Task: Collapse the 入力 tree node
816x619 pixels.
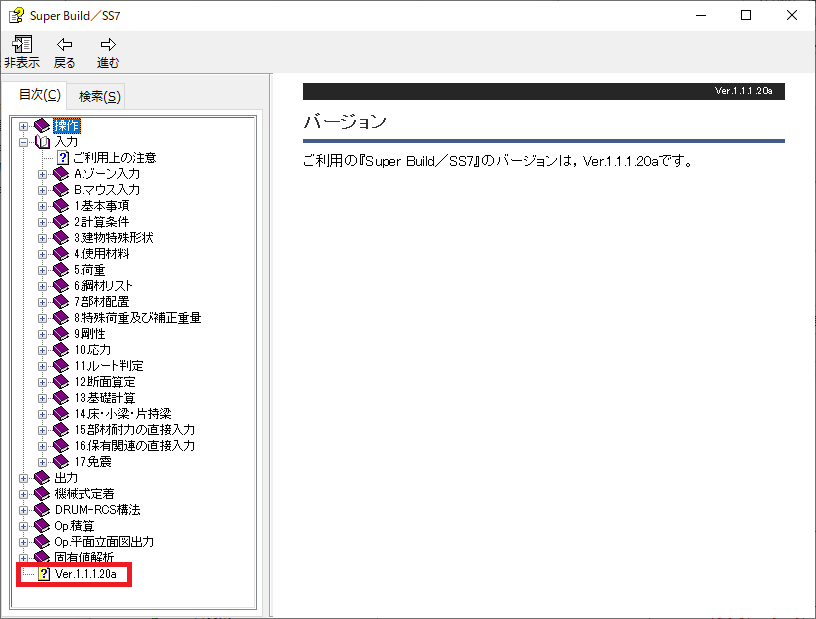Action: click(x=24, y=142)
